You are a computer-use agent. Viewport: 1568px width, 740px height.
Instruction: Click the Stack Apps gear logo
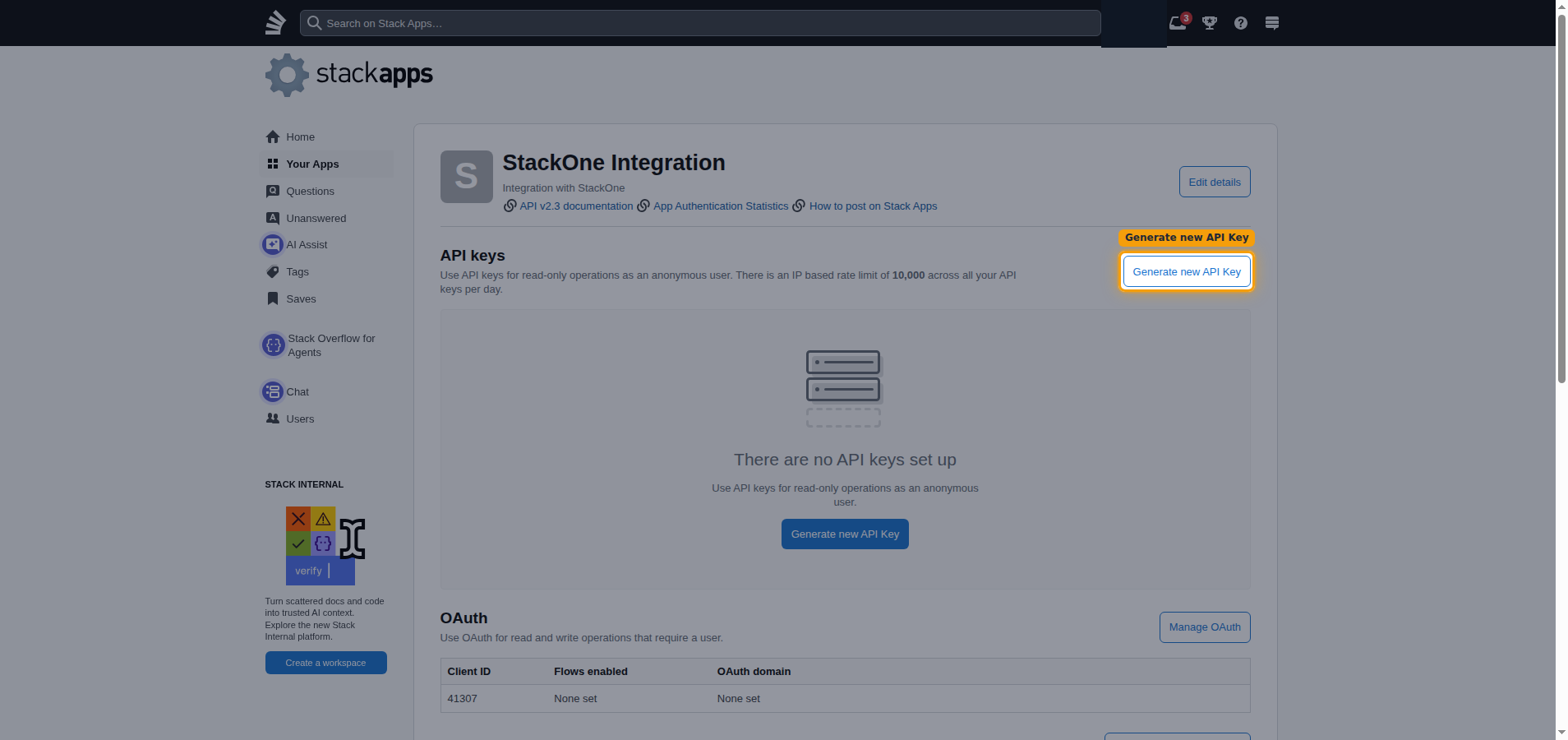pos(287,75)
